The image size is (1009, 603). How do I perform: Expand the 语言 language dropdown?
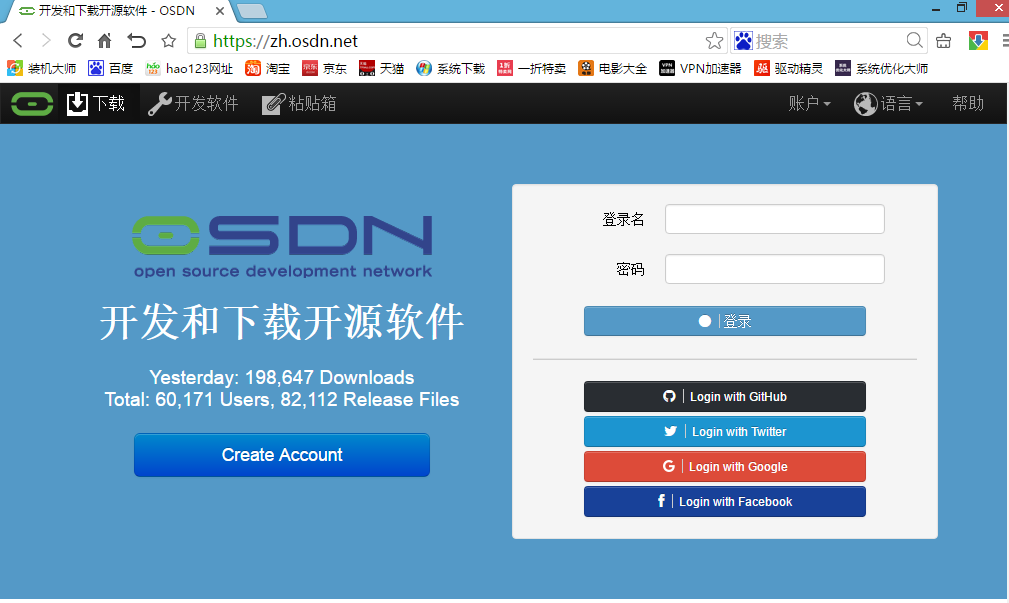point(888,104)
